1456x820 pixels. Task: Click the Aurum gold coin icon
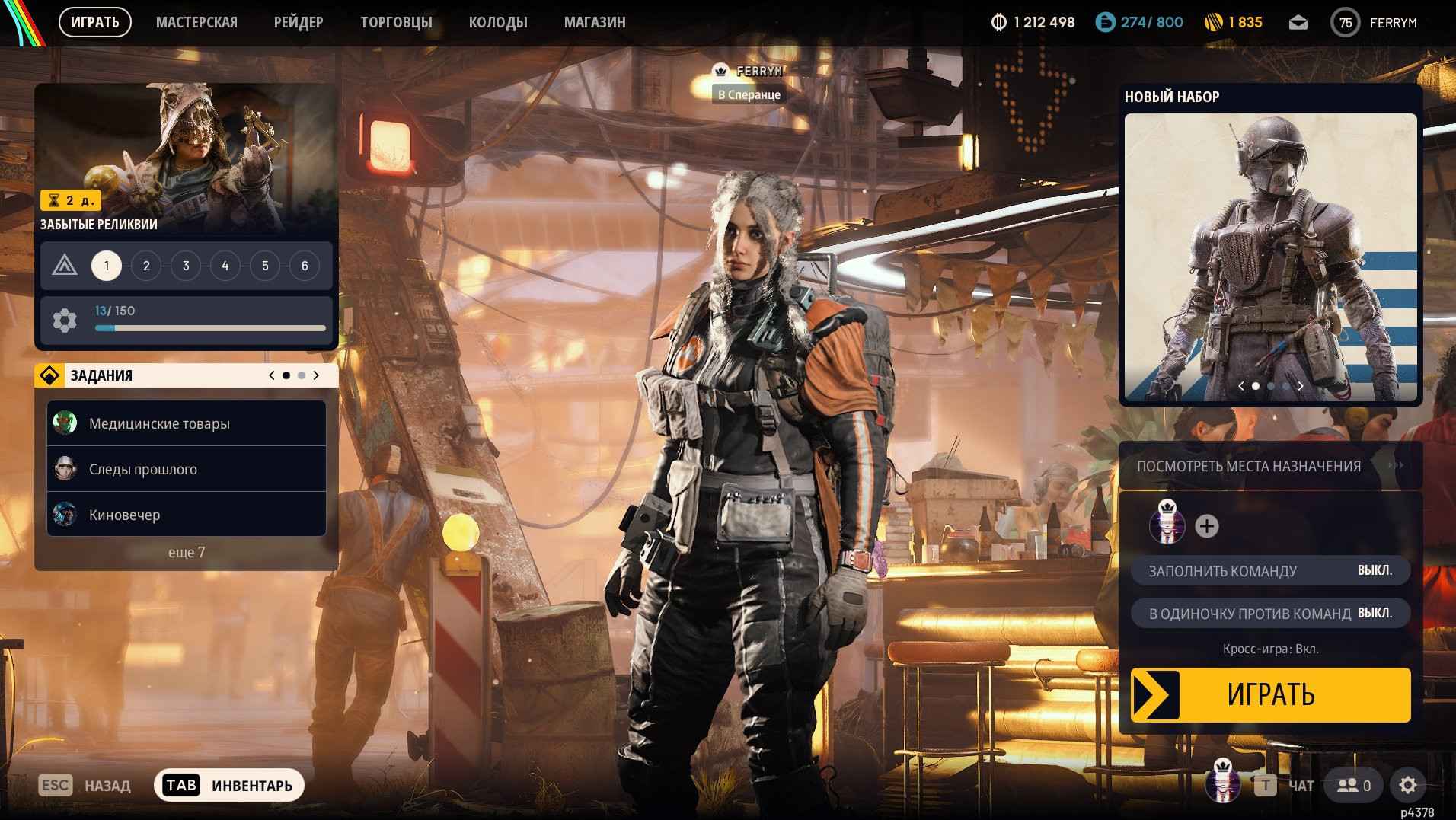point(1213,23)
